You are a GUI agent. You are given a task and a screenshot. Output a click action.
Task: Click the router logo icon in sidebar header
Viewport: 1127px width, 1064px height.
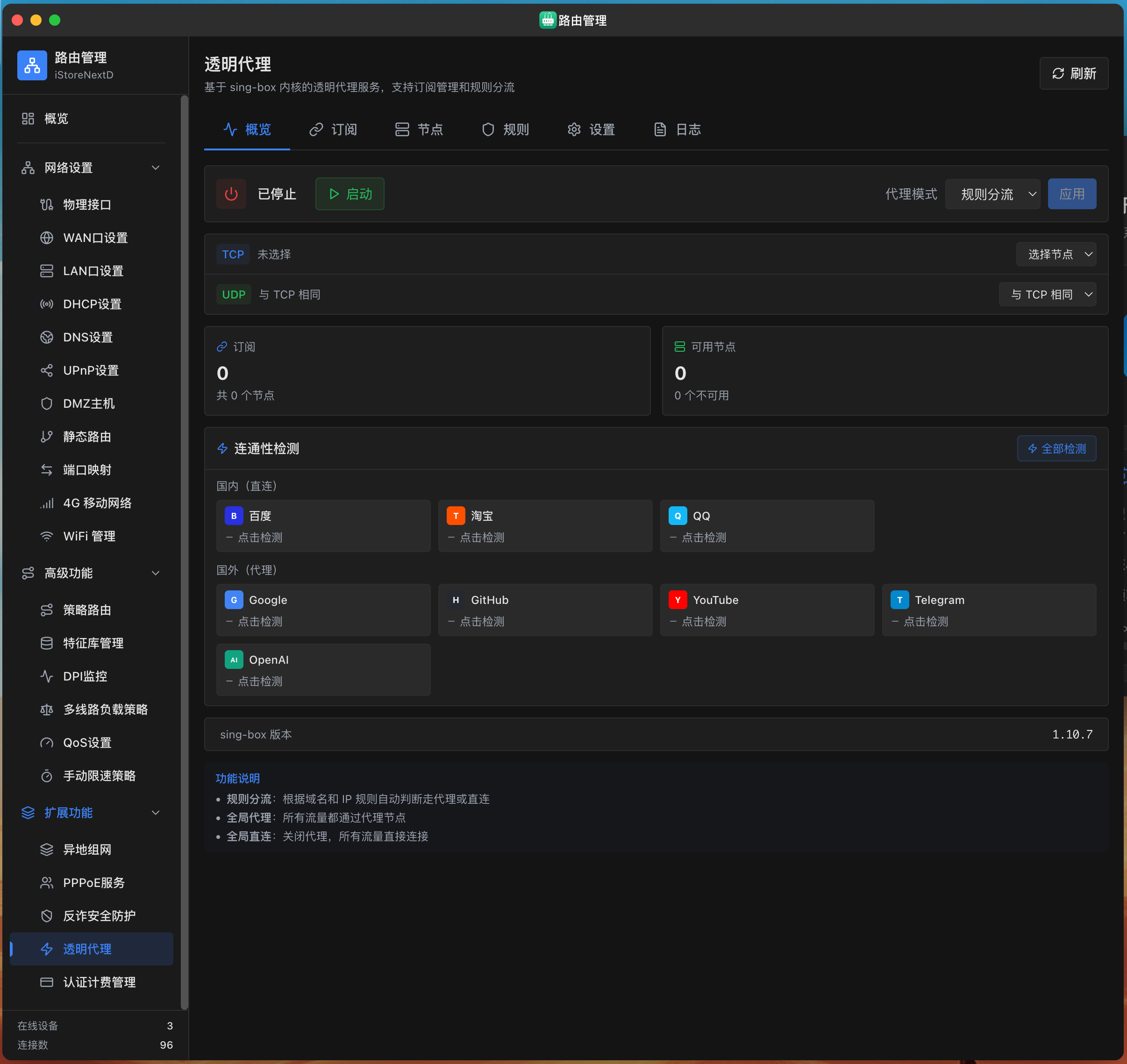tap(32, 65)
